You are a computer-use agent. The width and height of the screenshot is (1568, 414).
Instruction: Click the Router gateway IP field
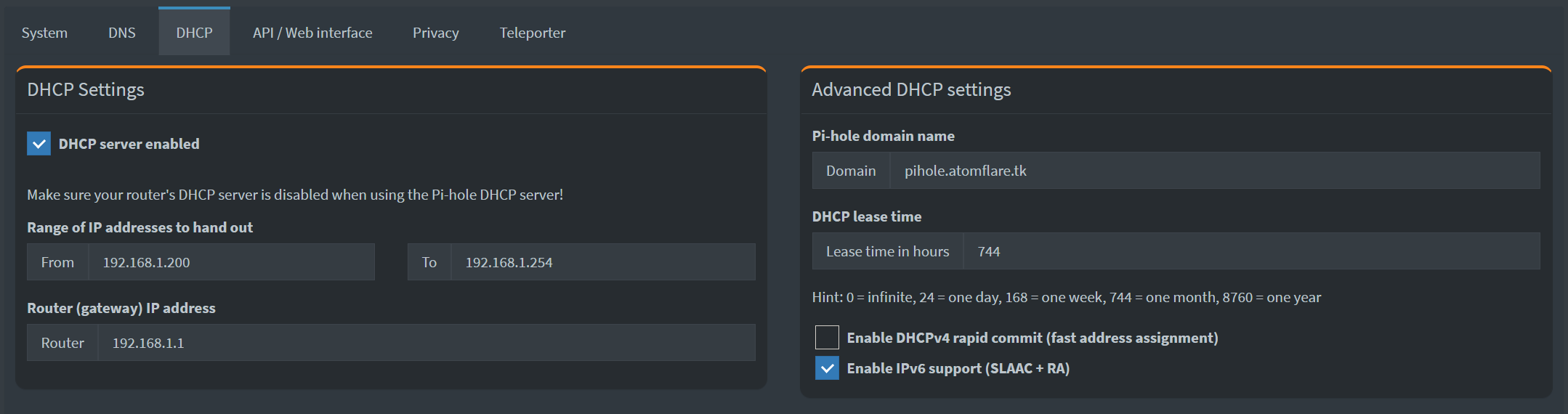(x=427, y=343)
